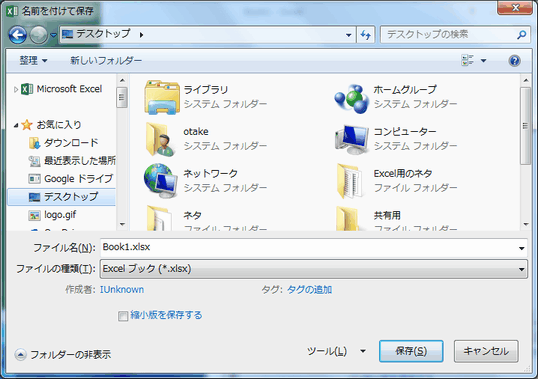Select the ネタ folder icon
This screenshot has height=379, width=538.
click(x=159, y=218)
